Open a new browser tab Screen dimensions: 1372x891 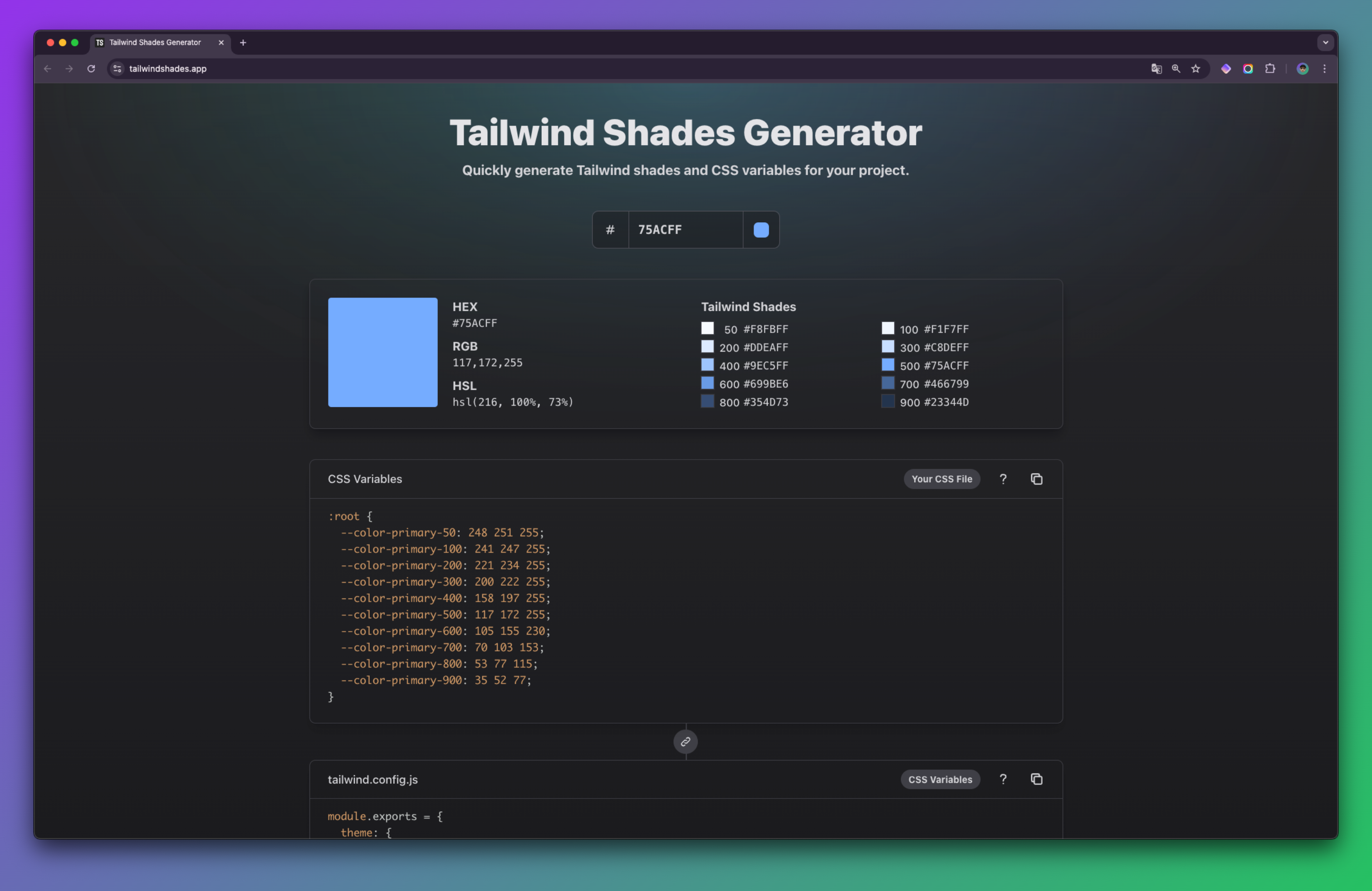pos(243,43)
